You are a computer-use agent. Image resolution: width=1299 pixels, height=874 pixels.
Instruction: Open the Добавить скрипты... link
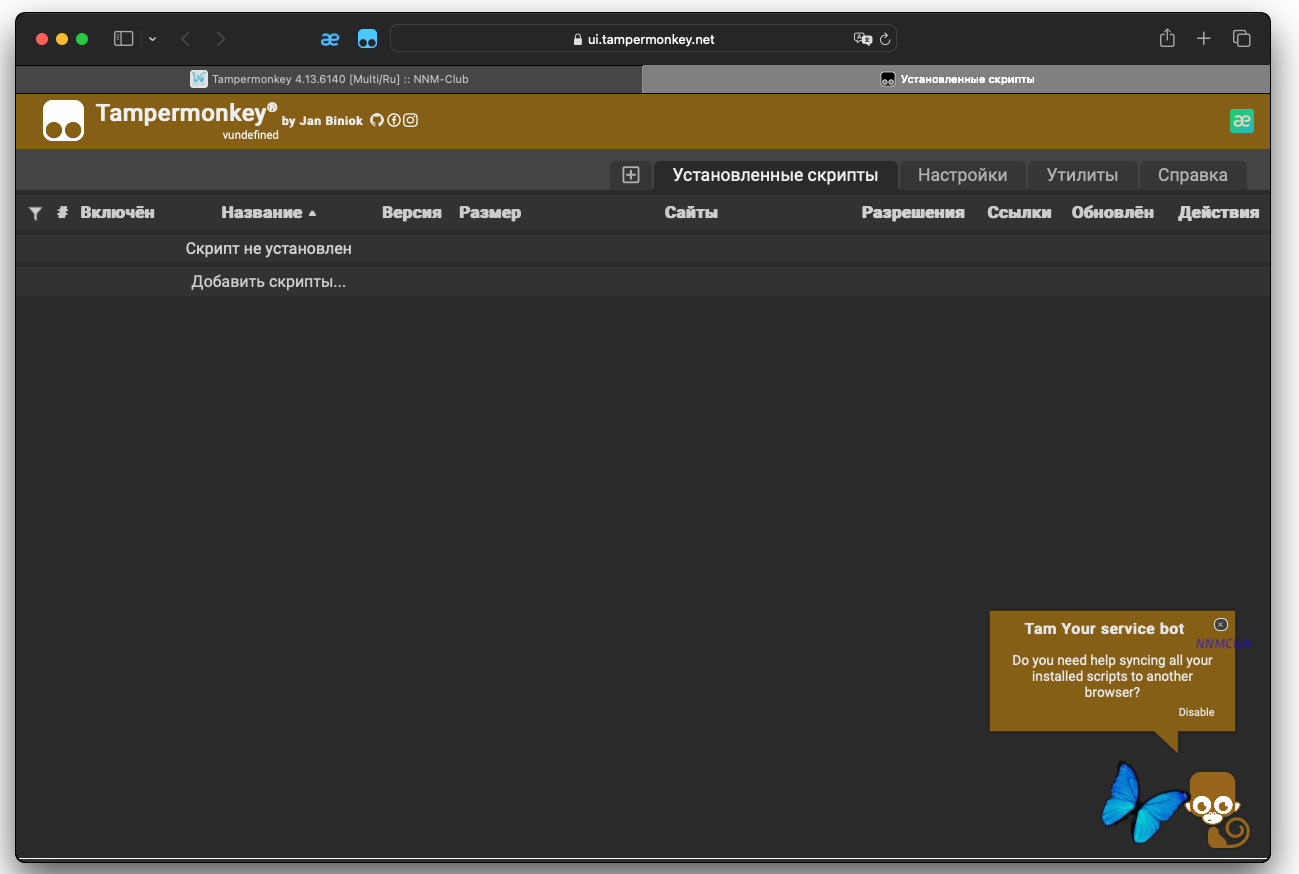tap(269, 282)
